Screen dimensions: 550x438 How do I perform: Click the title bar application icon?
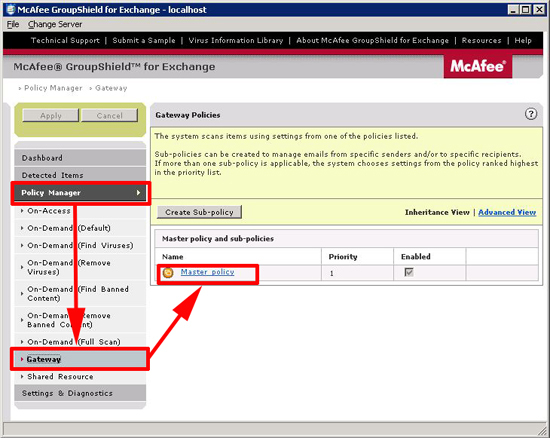click(x=11, y=9)
